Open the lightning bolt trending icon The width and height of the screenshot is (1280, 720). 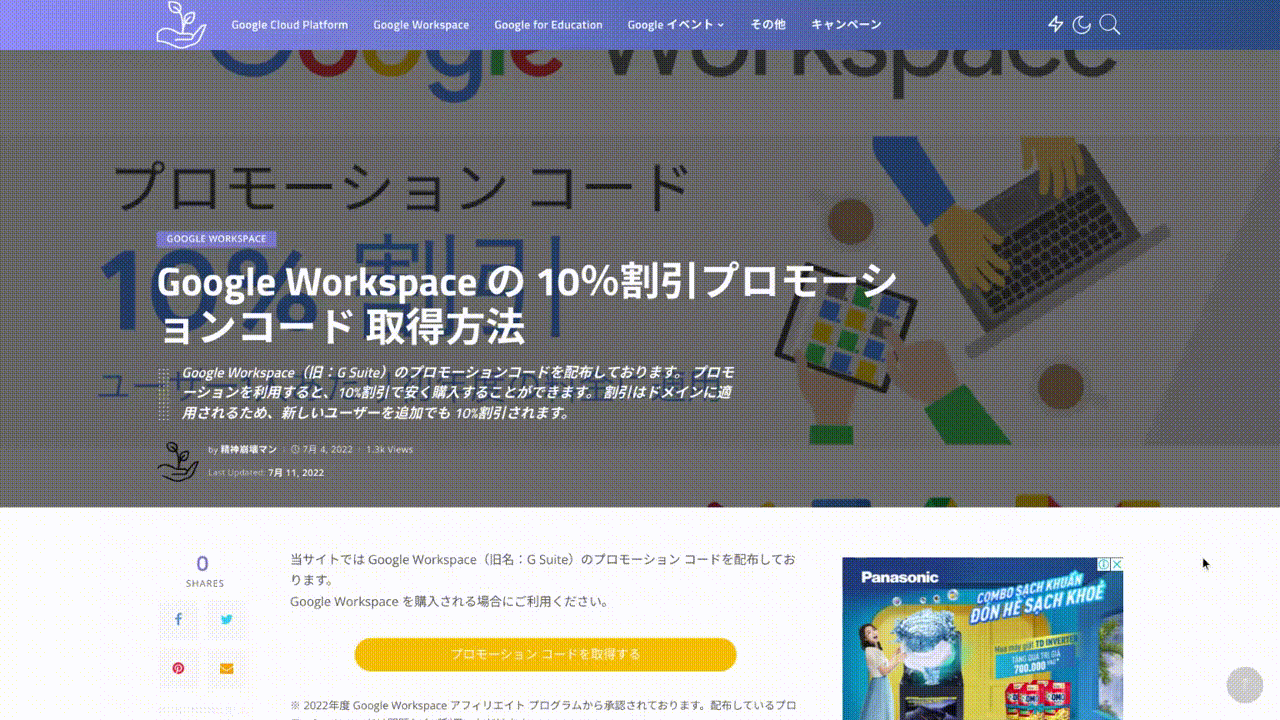point(1055,24)
